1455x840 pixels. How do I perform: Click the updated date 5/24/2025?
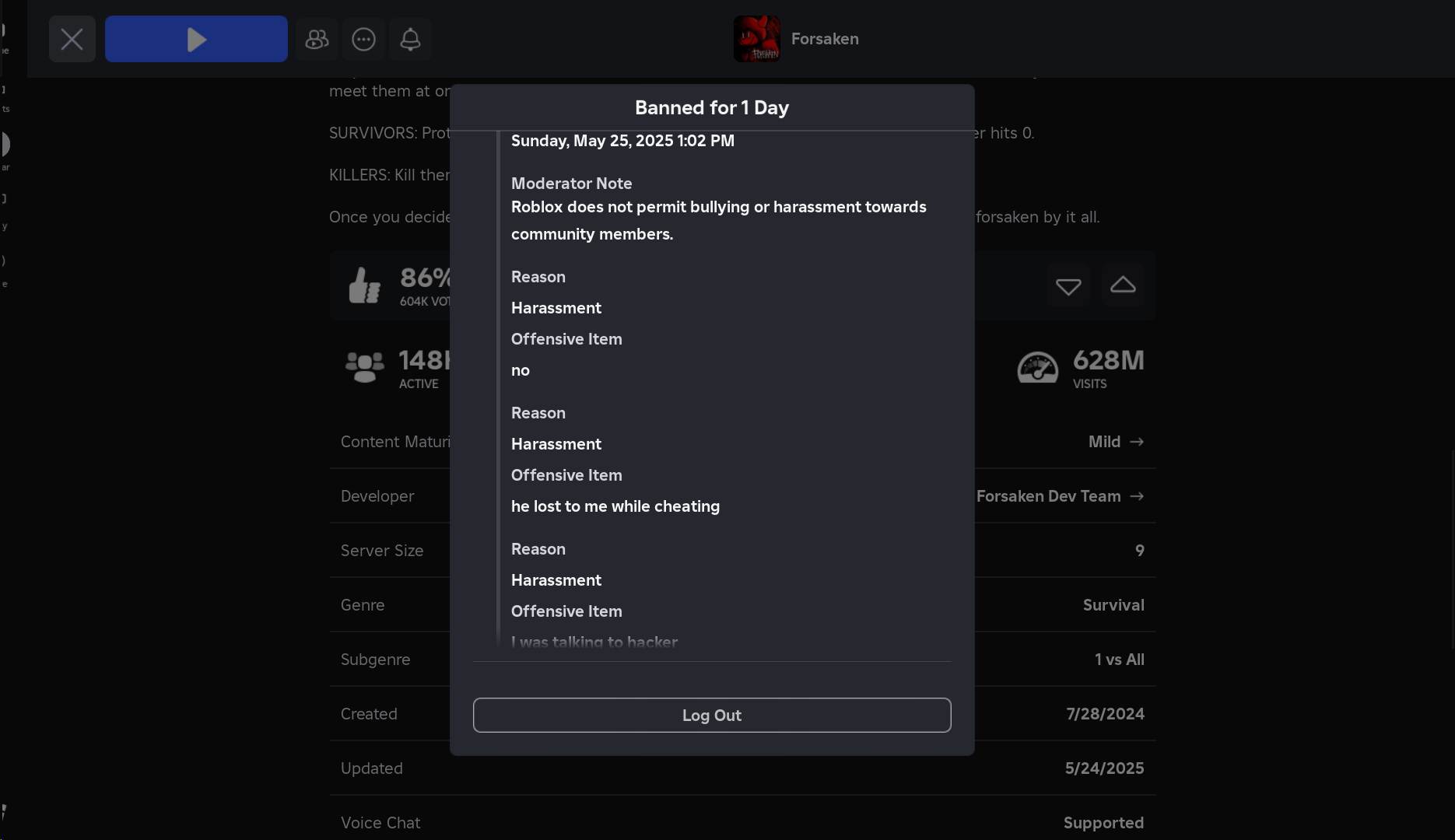[x=1104, y=768]
